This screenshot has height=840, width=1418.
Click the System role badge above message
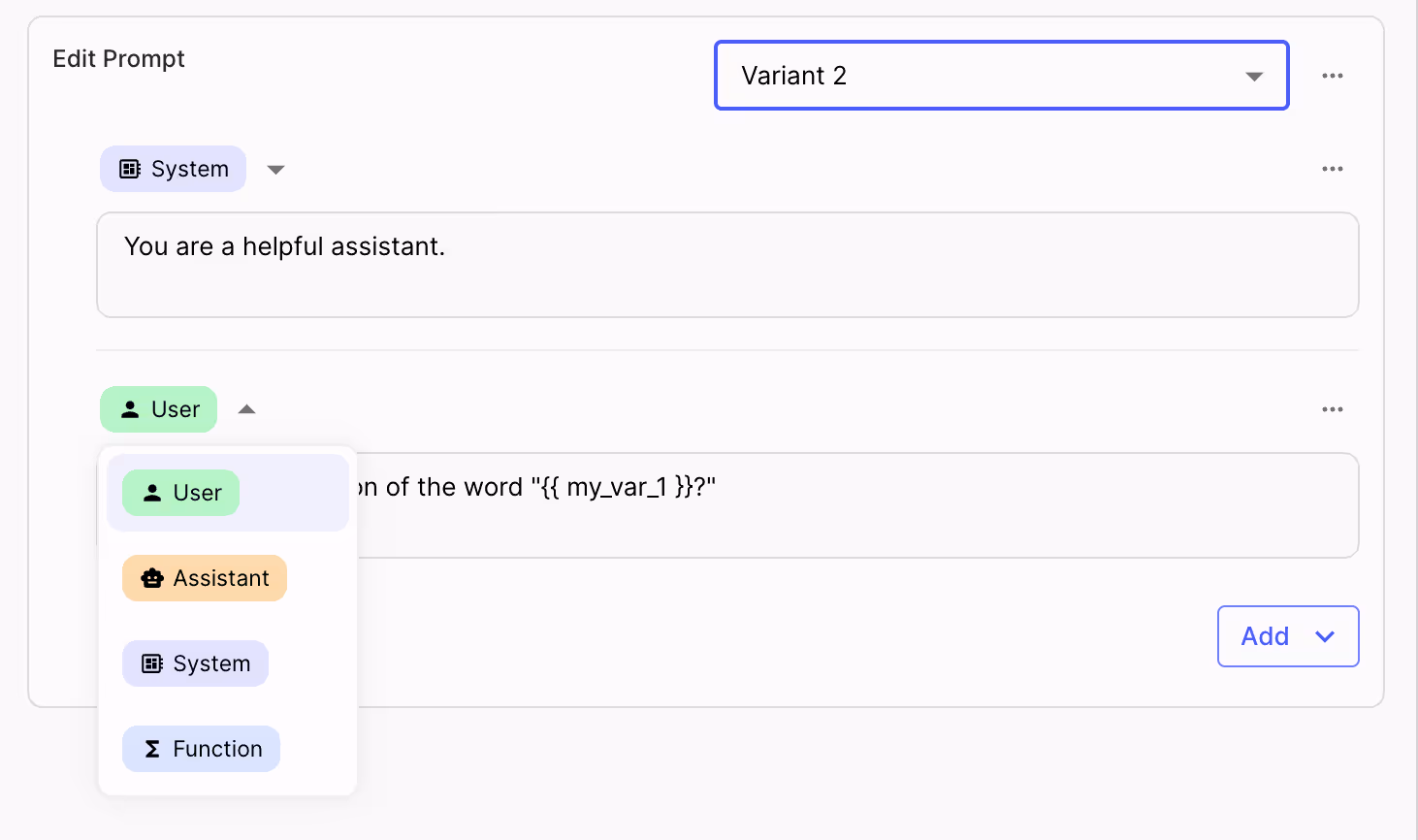(173, 169)
